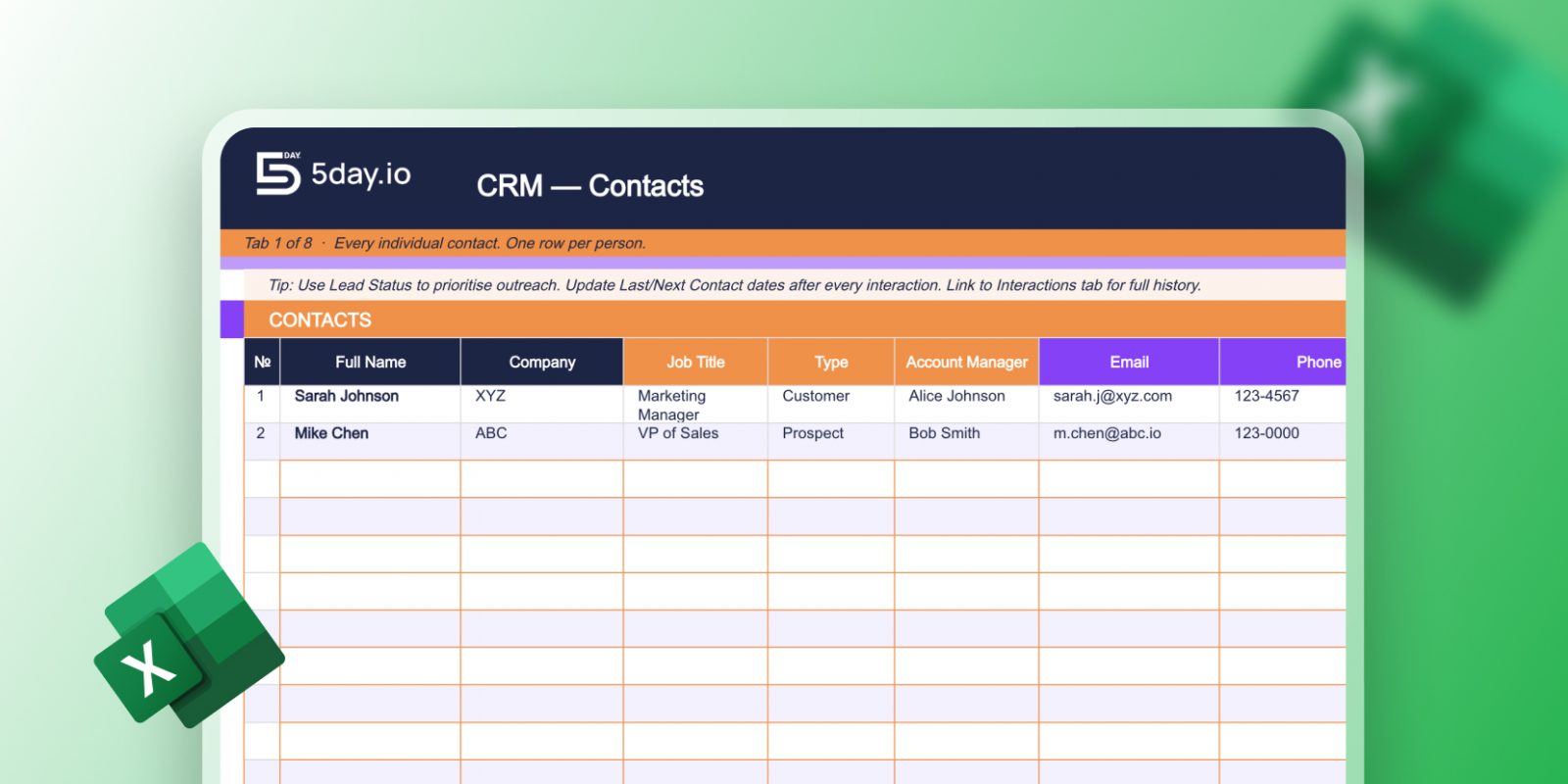1568x784 pixels.
Task: Select the 'Customer' type cell
Action: point(831,403)
